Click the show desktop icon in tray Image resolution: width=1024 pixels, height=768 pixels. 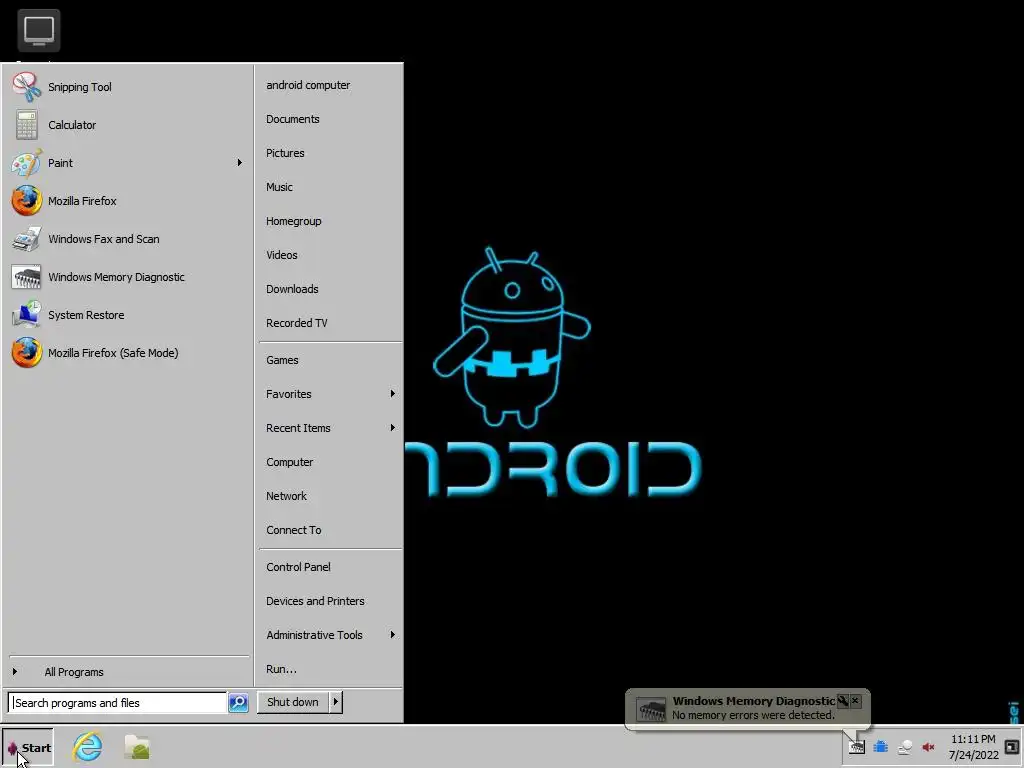pos(1012,747)
